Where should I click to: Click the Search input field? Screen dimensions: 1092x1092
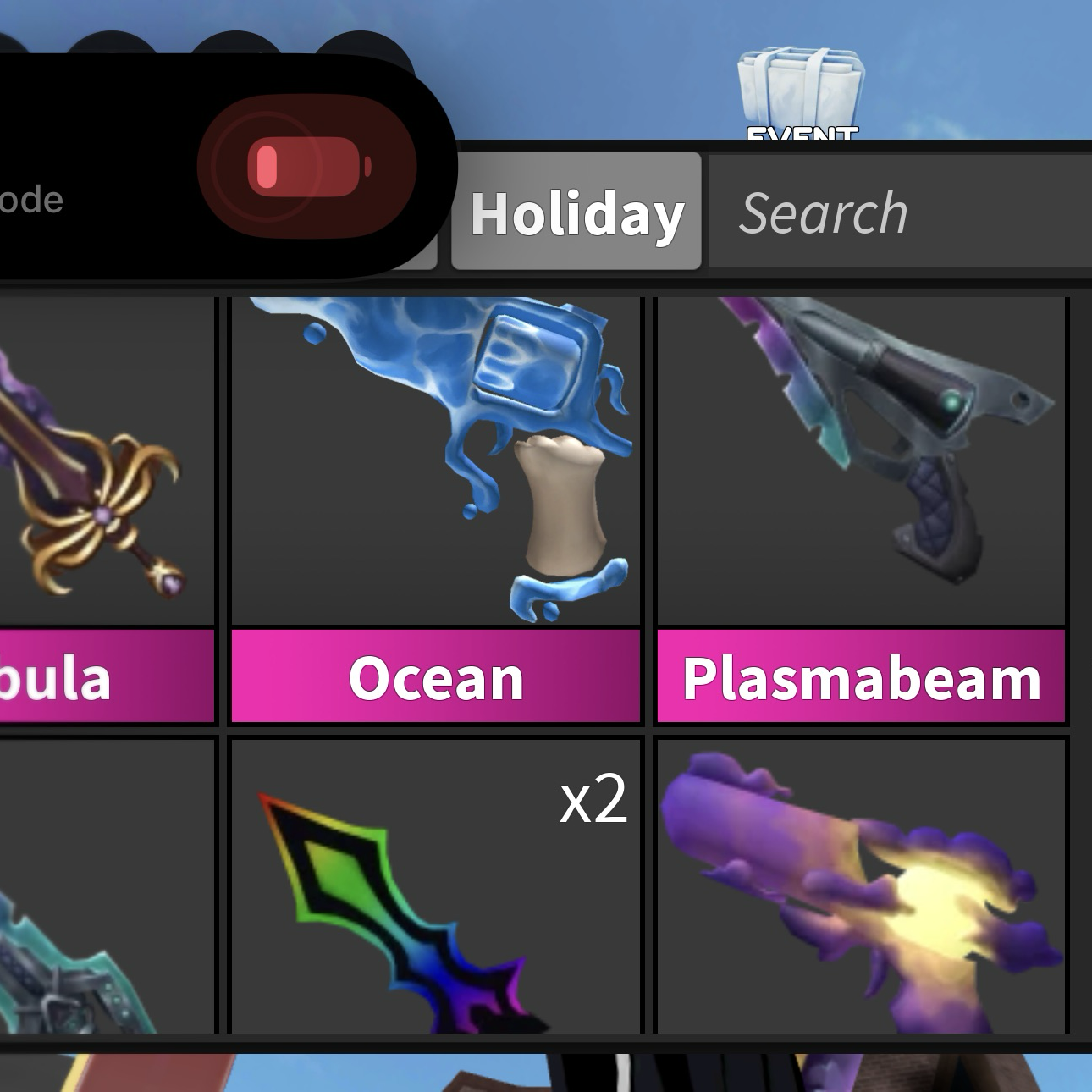(899, 212)
